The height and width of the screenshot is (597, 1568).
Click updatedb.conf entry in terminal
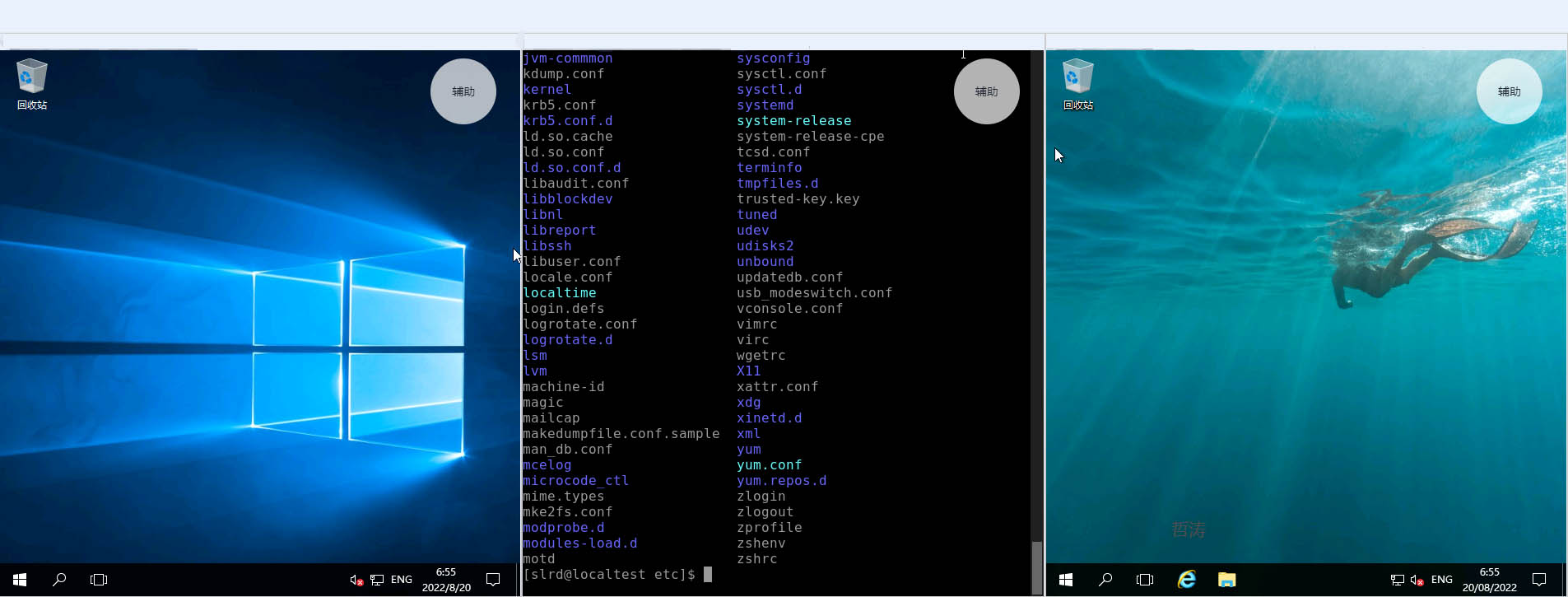tap(790, 278)
